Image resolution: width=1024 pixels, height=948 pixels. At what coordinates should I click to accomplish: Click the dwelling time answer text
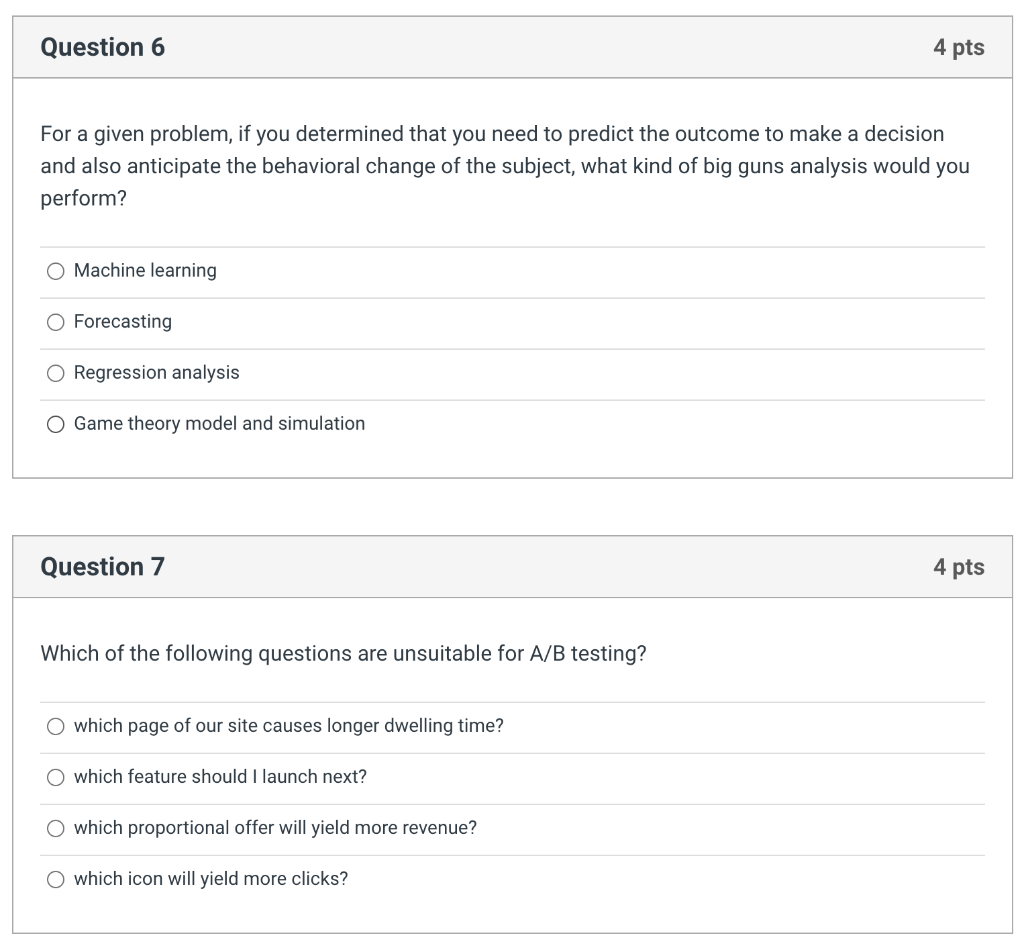point(289,725)
